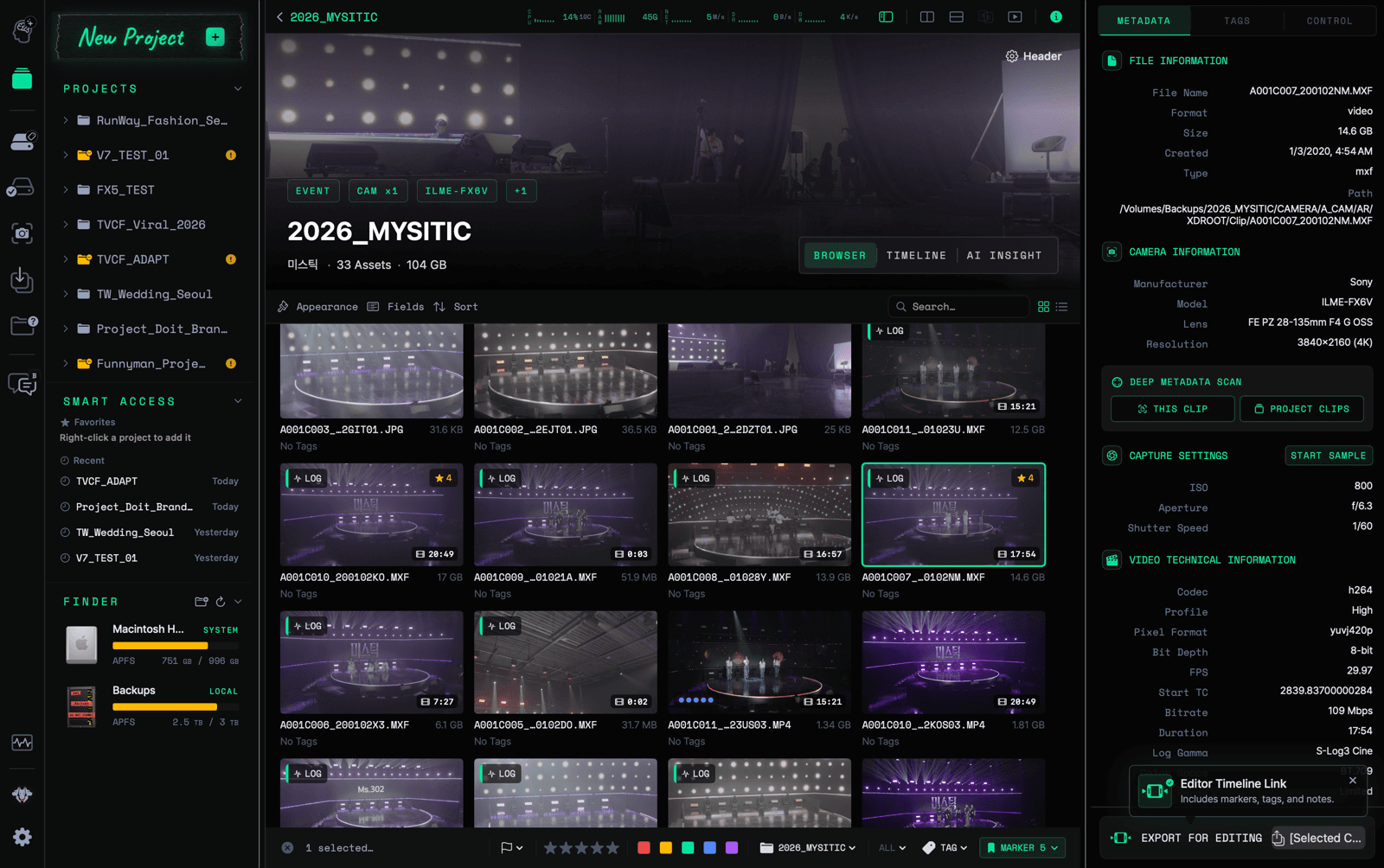Screen dimensions: 1384x868
Task: Select the METADATA tab
Action: pos(1144,21)
